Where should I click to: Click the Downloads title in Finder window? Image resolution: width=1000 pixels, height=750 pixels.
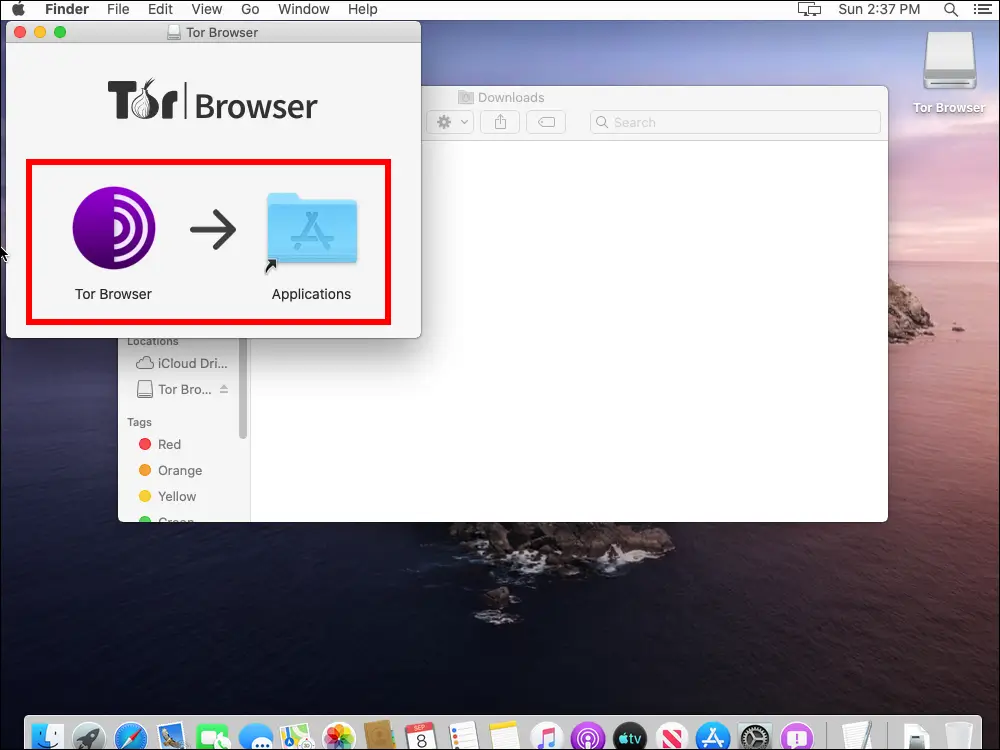tap(511, 97)
